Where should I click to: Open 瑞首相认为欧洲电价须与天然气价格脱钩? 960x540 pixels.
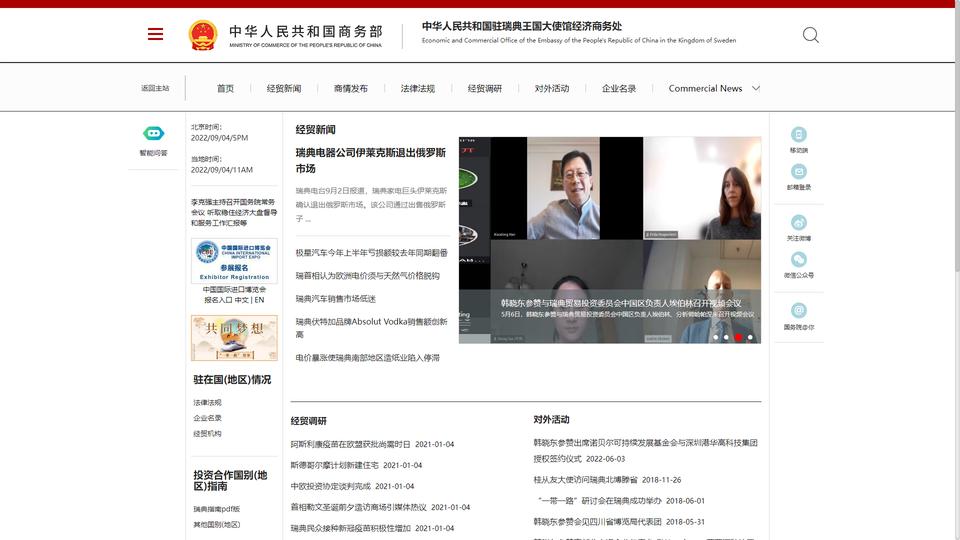click(x=367, y=276)
